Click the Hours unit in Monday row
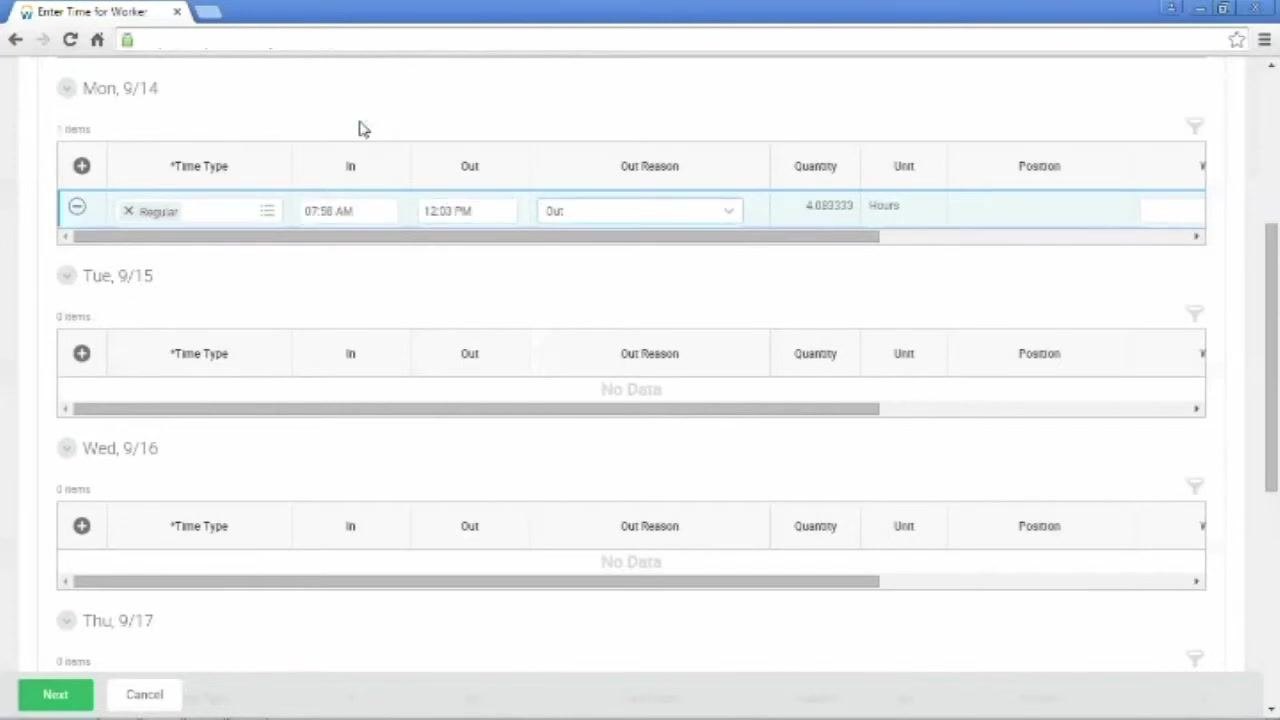1280x720 pixels. 884,205
